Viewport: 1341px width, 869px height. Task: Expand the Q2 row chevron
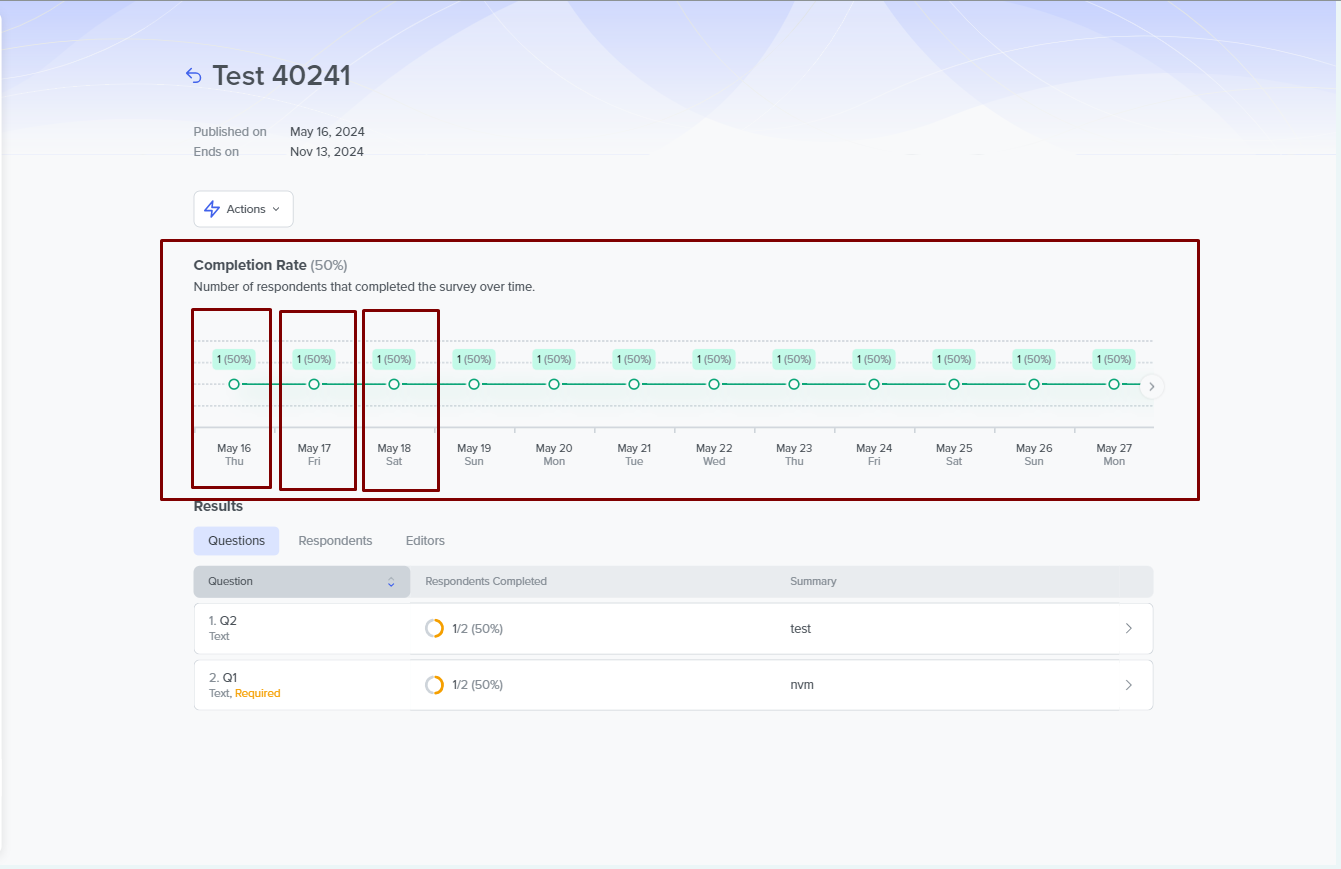pyautogui.click(x=1128, y=629)
